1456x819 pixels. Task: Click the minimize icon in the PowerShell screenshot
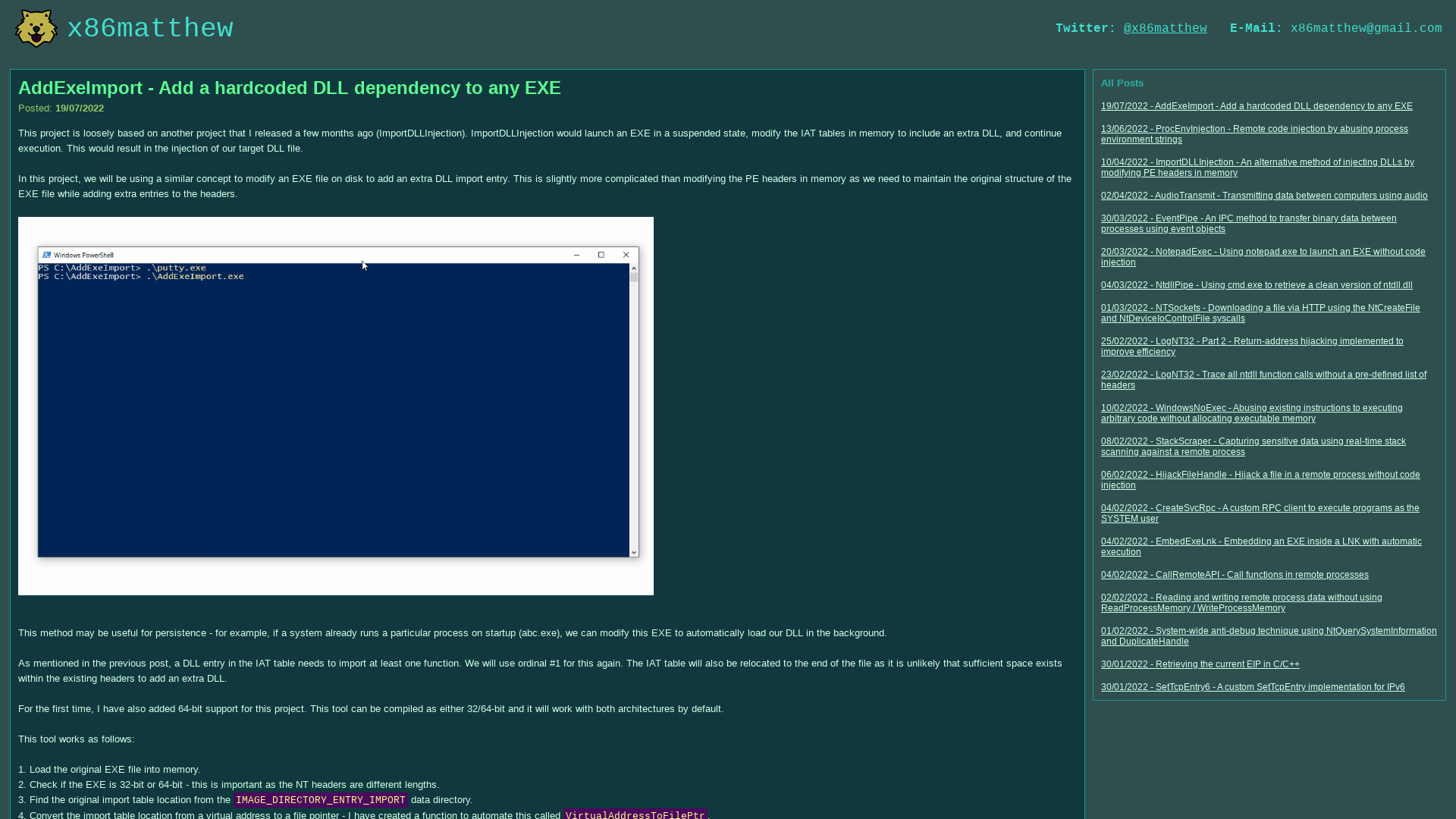(x=577, y=255)
